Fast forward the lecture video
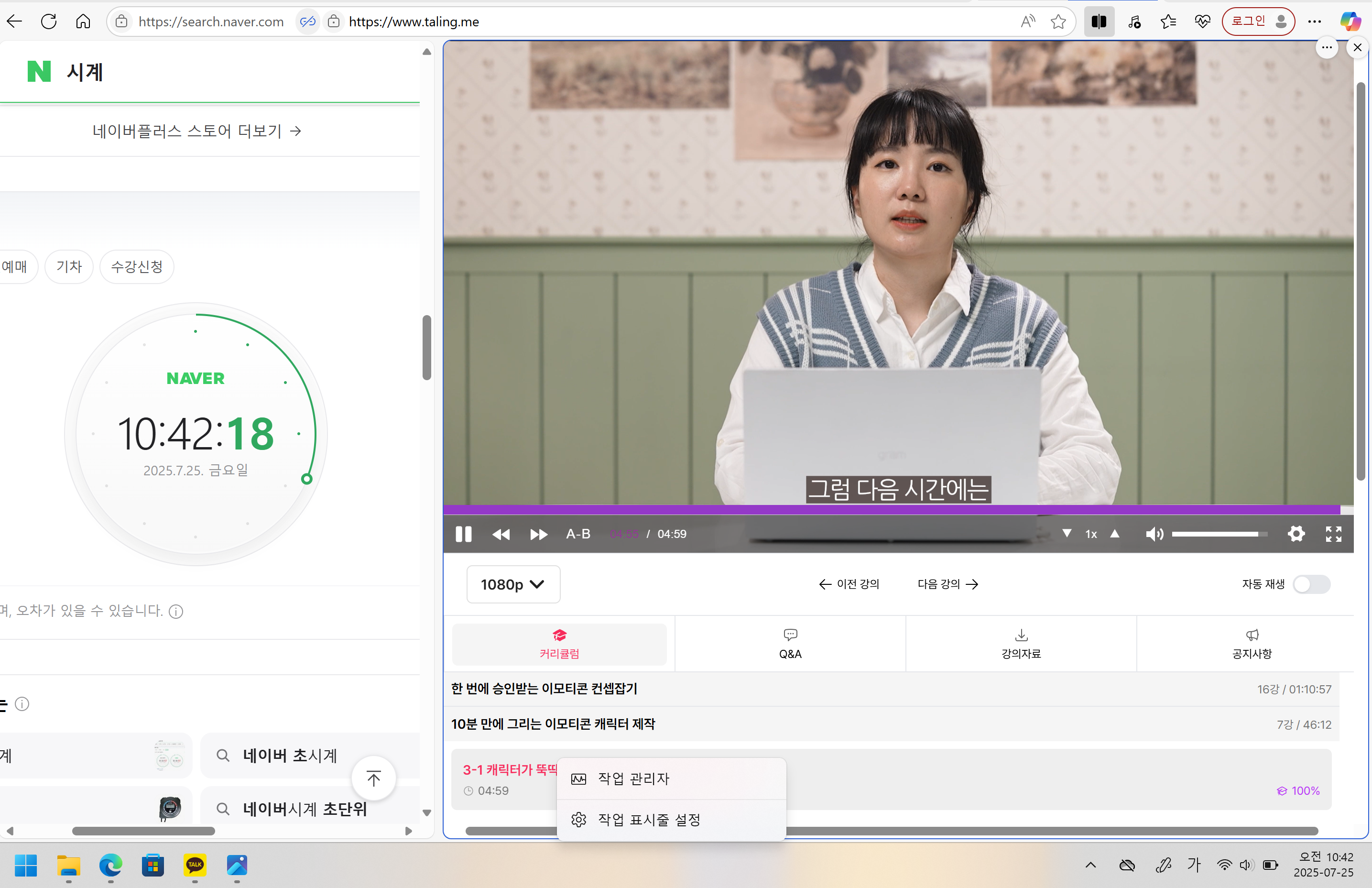 pyautogui.click(x=538, y=534)
